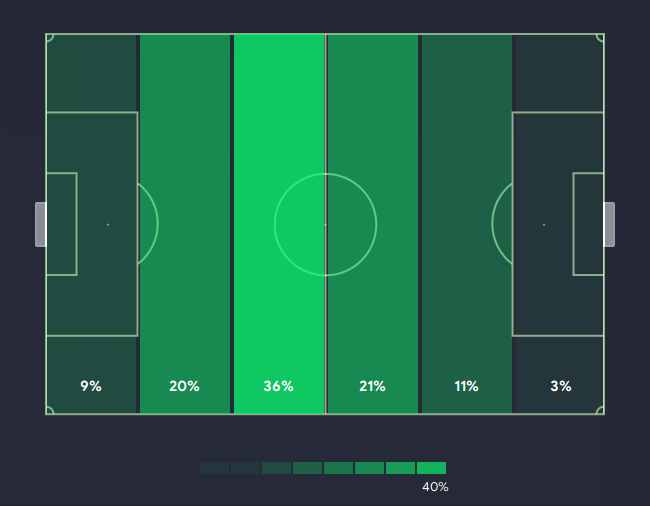Click the left penalty arc

coord(148,224)
